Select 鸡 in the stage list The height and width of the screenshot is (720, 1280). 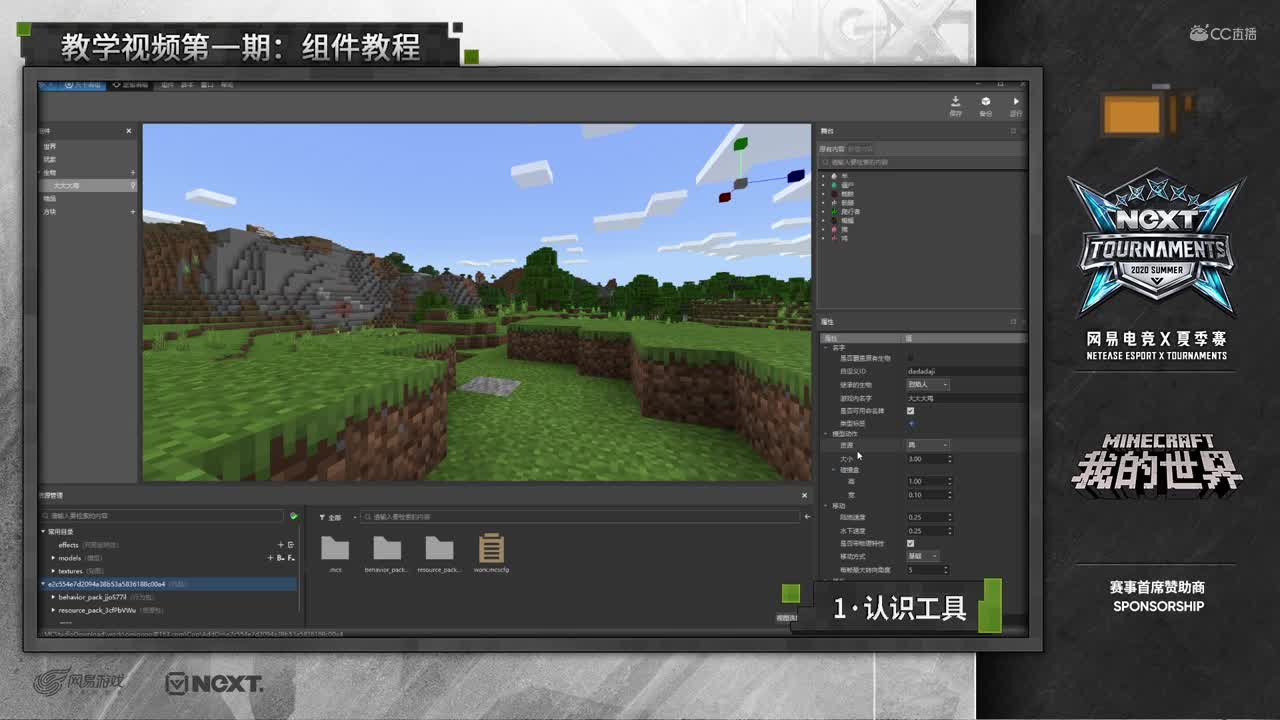[844, 239]
